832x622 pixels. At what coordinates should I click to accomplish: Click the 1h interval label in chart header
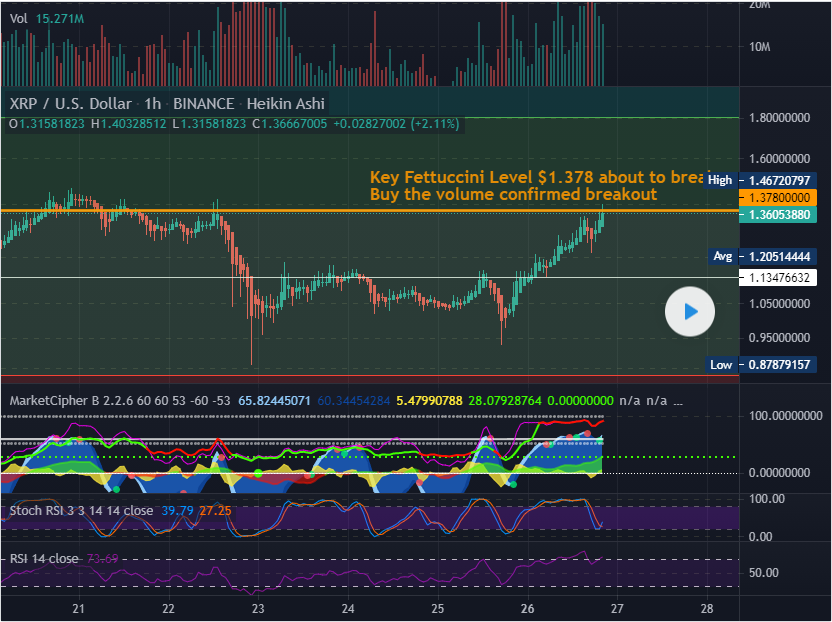pyautogui.click(x=152, y=104)
